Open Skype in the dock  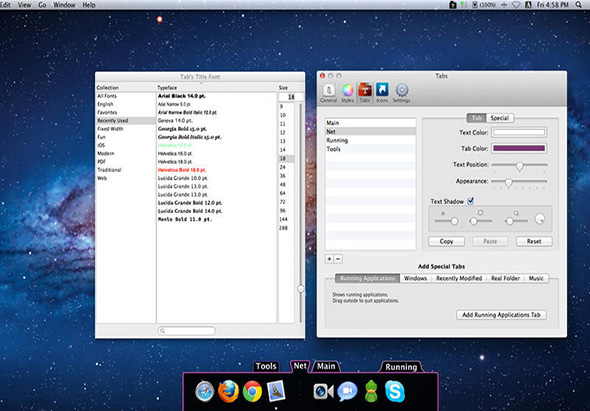click(x=395, y=391)
